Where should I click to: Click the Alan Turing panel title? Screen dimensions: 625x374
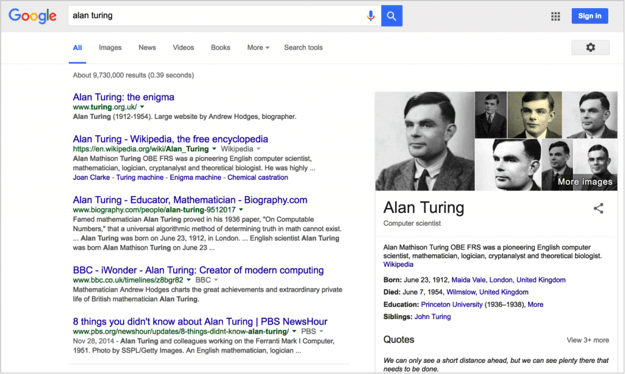(x=424, y=208)
